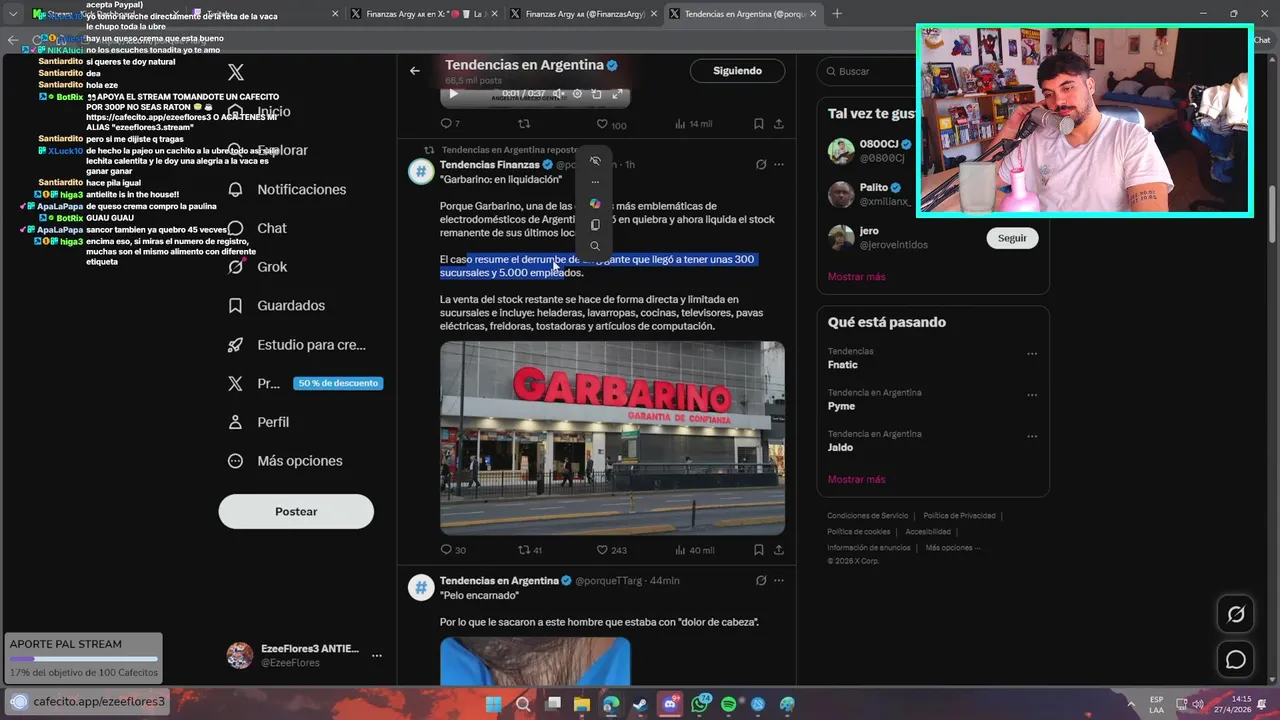Click the Copilot icon in selection popup
This screenshot has width=1280, height=720.
[595, 204]
